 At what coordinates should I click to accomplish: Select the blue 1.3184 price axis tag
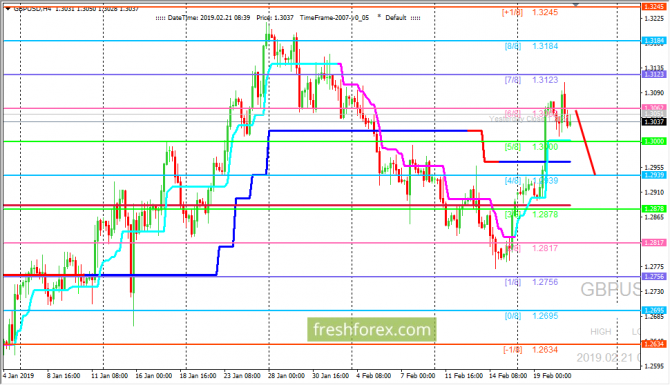(654, 41)
